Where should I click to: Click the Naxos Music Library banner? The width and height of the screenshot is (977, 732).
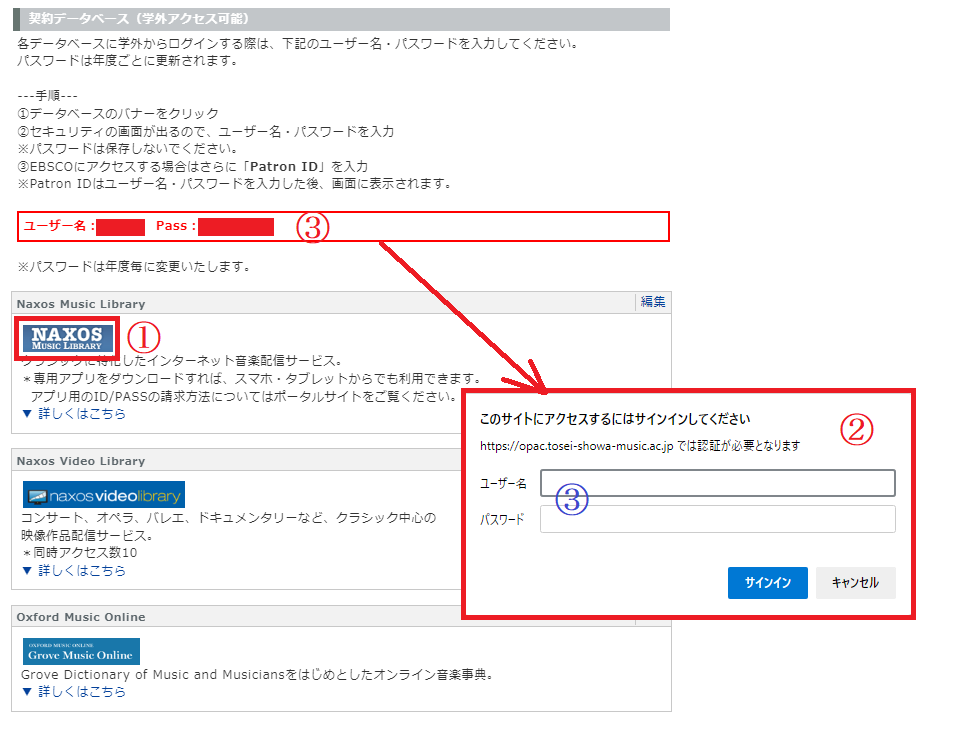click(67, 339)
